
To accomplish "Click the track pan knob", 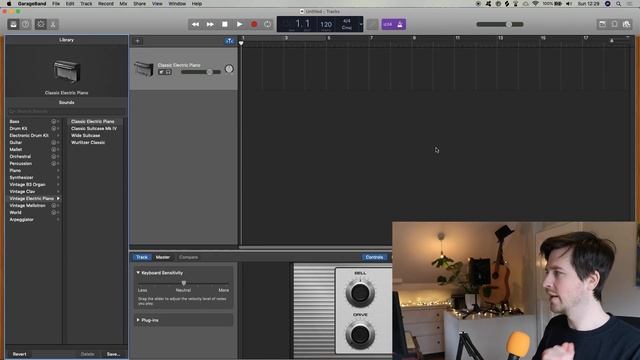I will pos(229,69).
